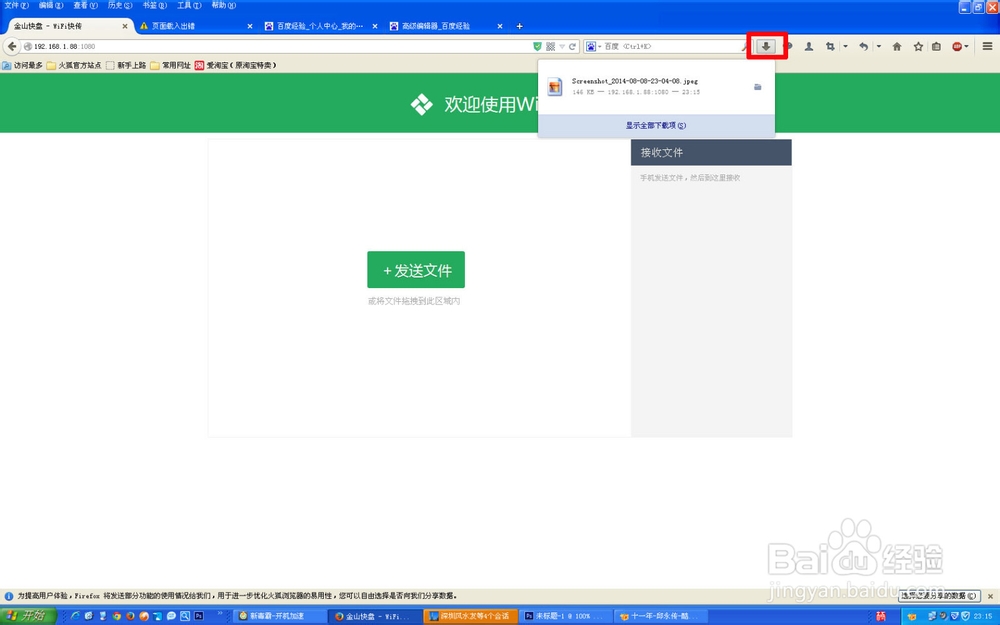Open the Firefox hamburger menu
1000x625 pixels.
coord(987,47)
